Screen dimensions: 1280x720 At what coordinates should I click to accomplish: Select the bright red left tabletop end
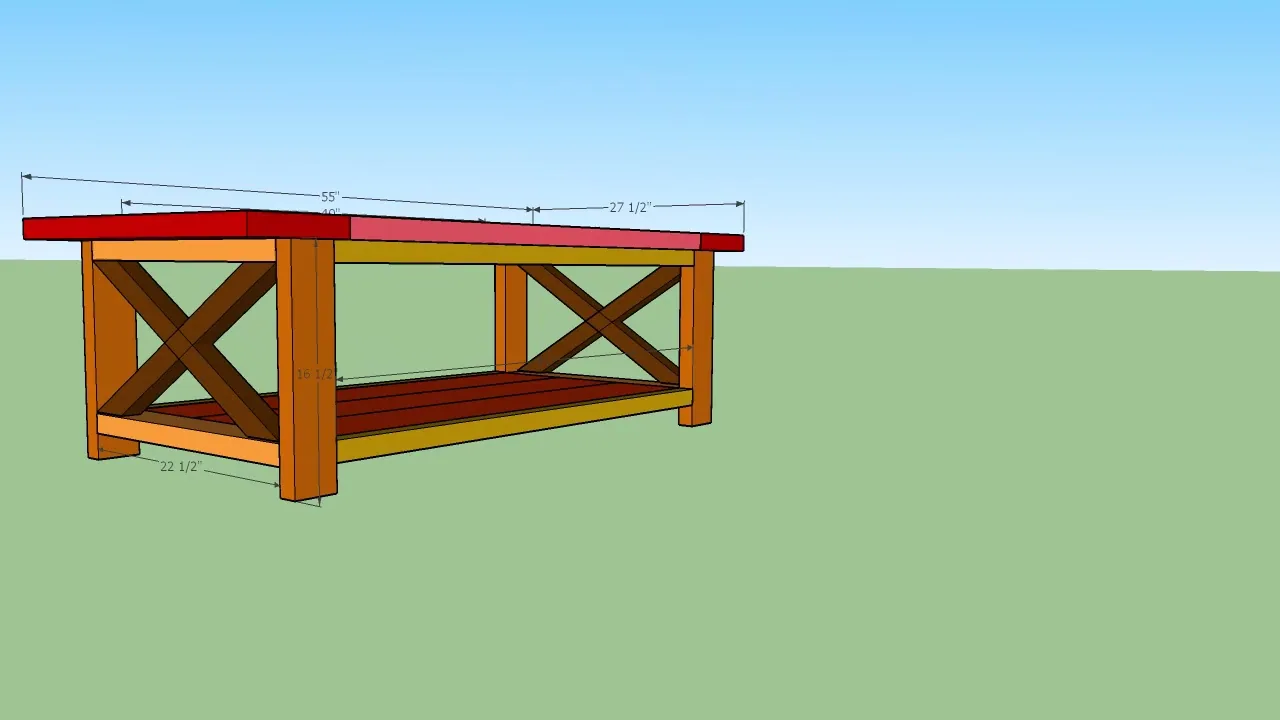pyautogui.click(x=135, y=225)
